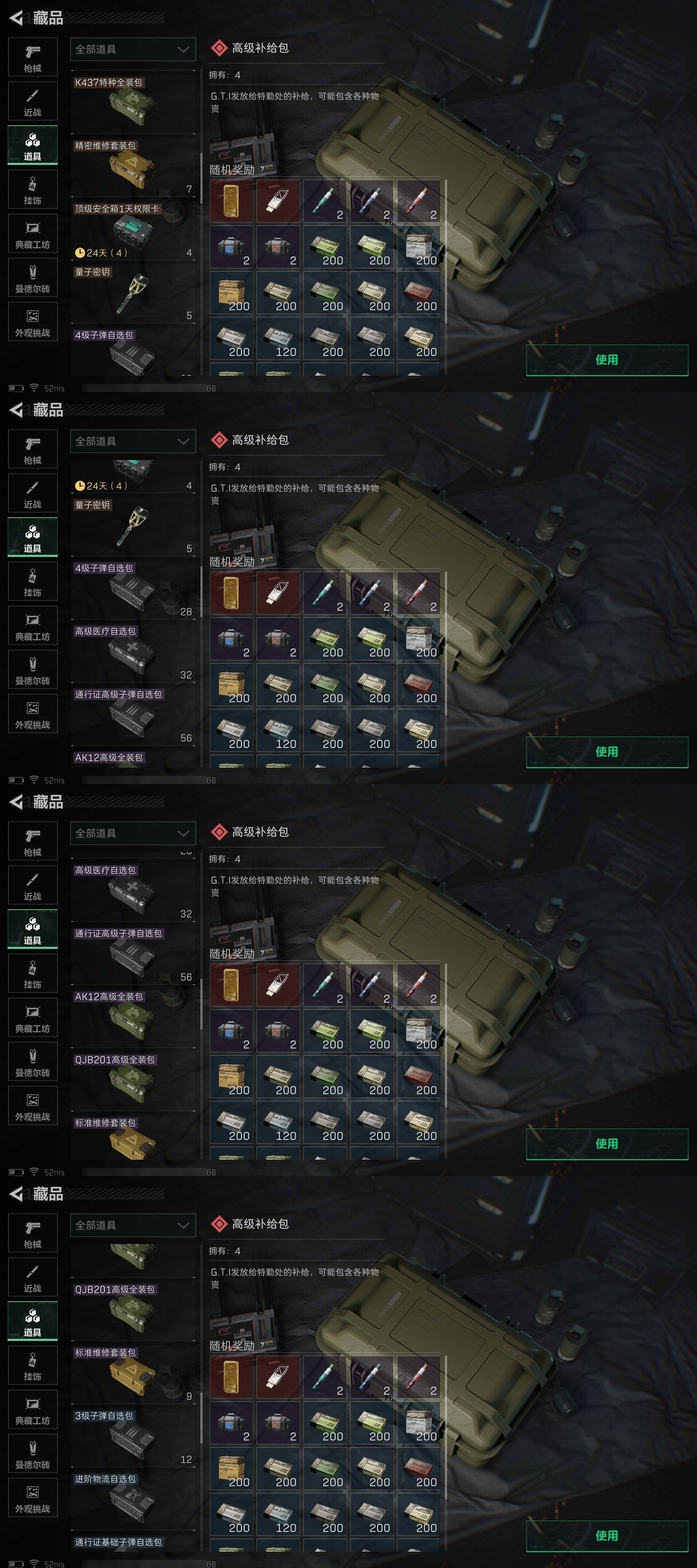Click the bottommost green 使用 button
The image size is (697, 1568).
pyautogui.click(x=607, y=1536)
